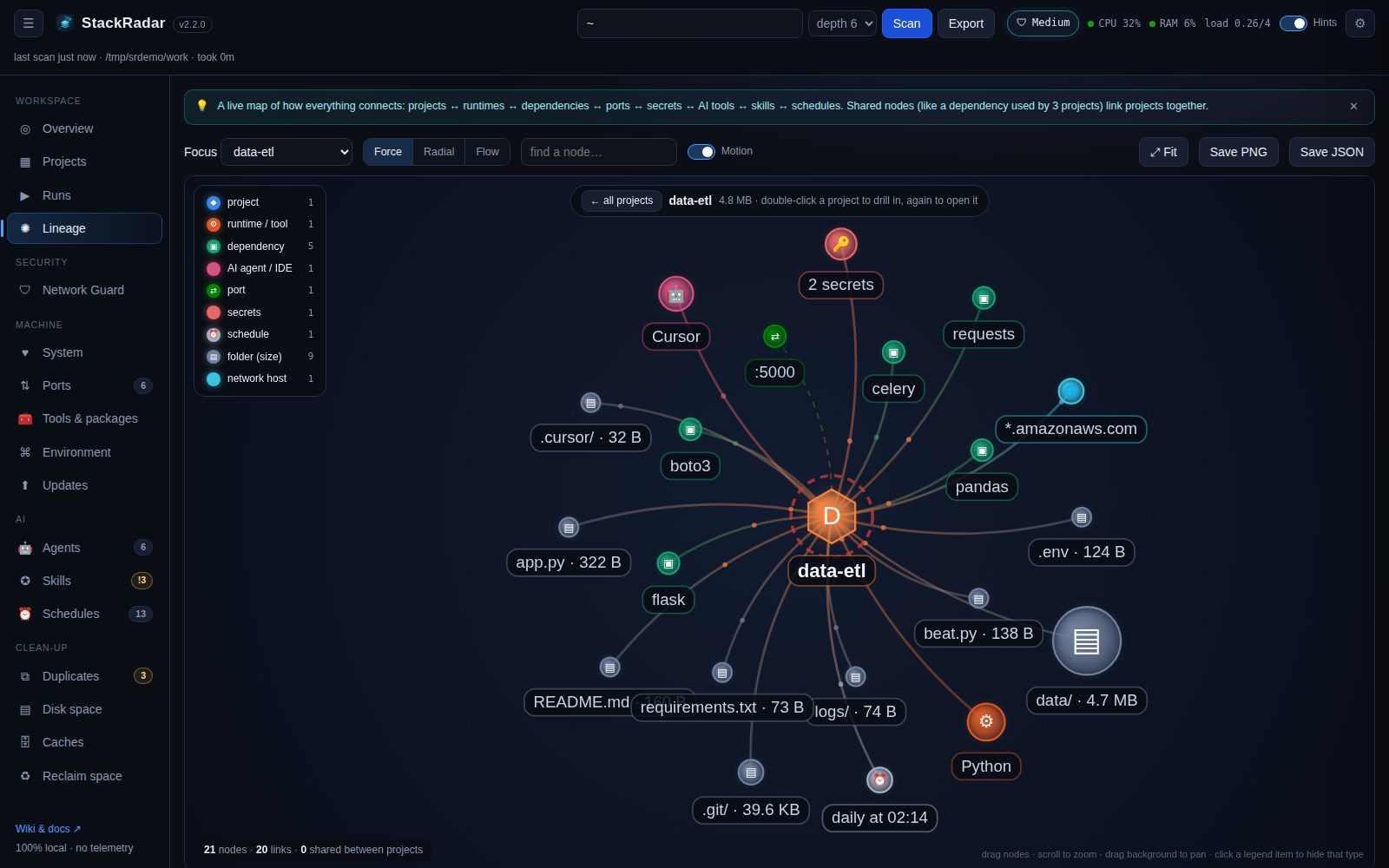Open Wiki & docs link
Image resolution: width=1389 pixels, height=868 pixels.
pyautogui.click(x=48, y=829)
